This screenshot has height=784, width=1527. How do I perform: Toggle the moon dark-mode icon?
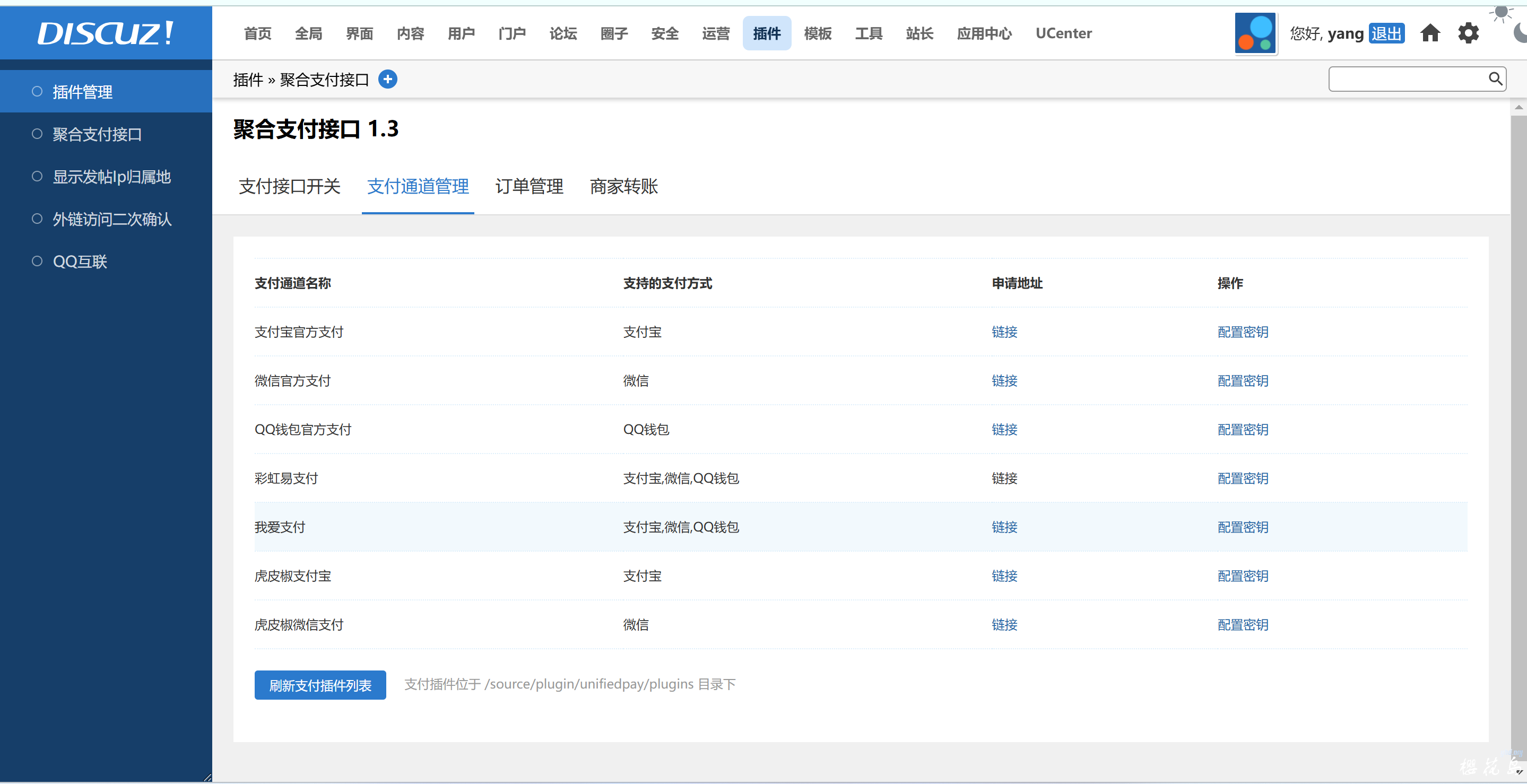pyautogui.click(x=1521, y=33)
